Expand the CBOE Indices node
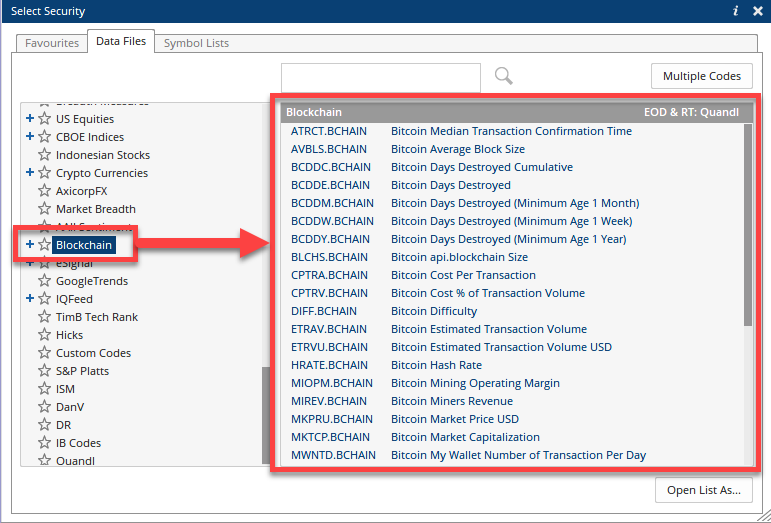The height and width of the screenshot is (523, 771). (30, 136)
